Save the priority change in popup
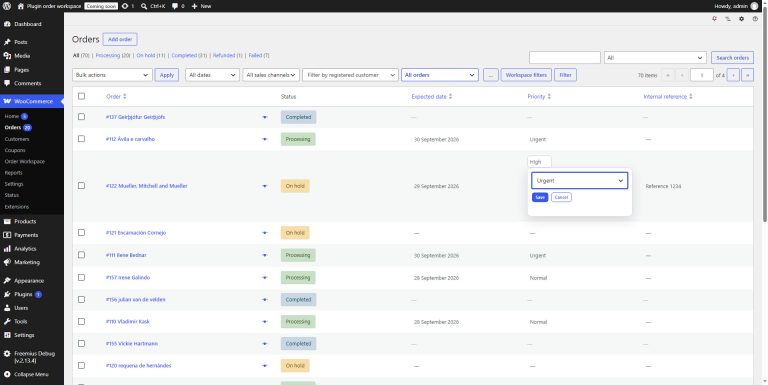Screen dimensions: 768x385 coord(540,197)
